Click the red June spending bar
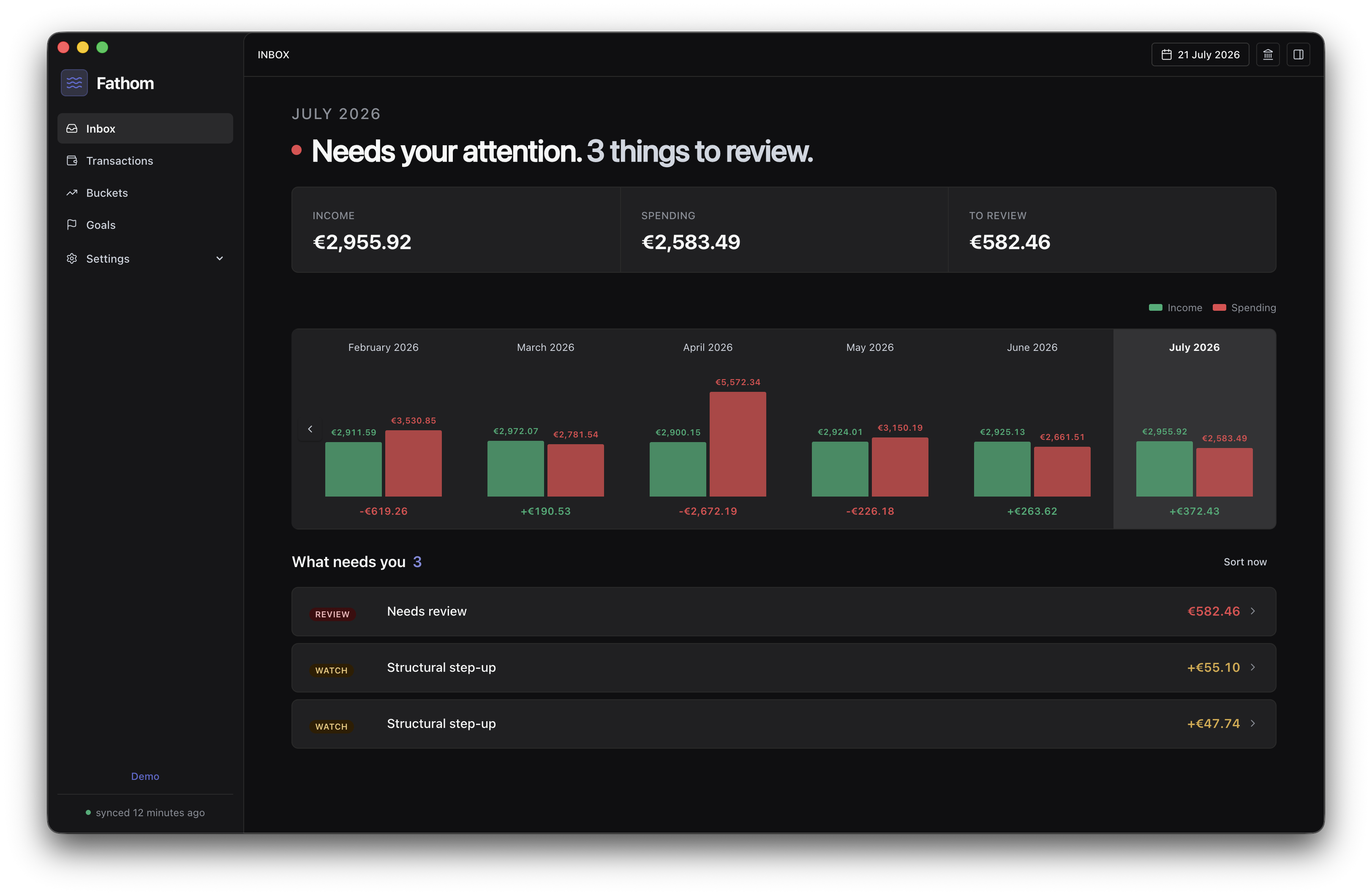Viewport: 1372px width, 896px height. tap(1062, 471)
